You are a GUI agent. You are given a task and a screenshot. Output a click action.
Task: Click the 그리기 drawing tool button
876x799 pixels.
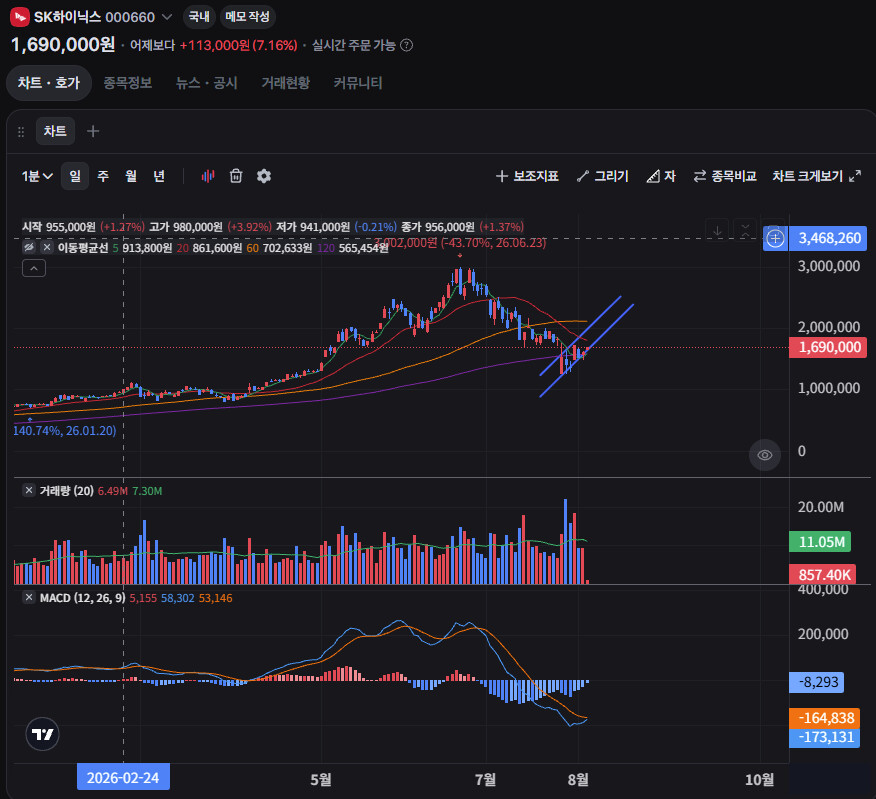(603, 176)
